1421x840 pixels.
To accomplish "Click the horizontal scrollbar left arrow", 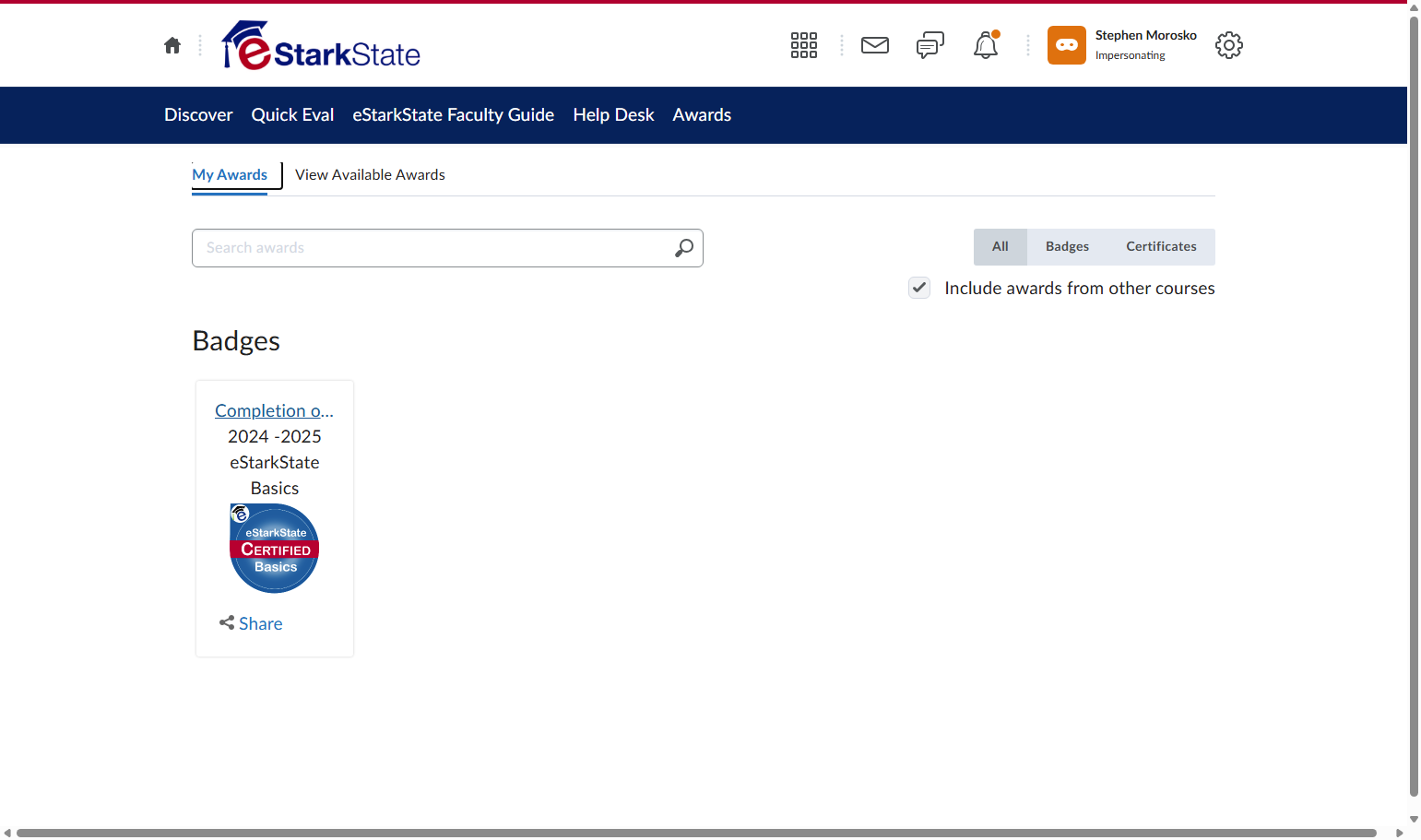I will coord(7,833).
